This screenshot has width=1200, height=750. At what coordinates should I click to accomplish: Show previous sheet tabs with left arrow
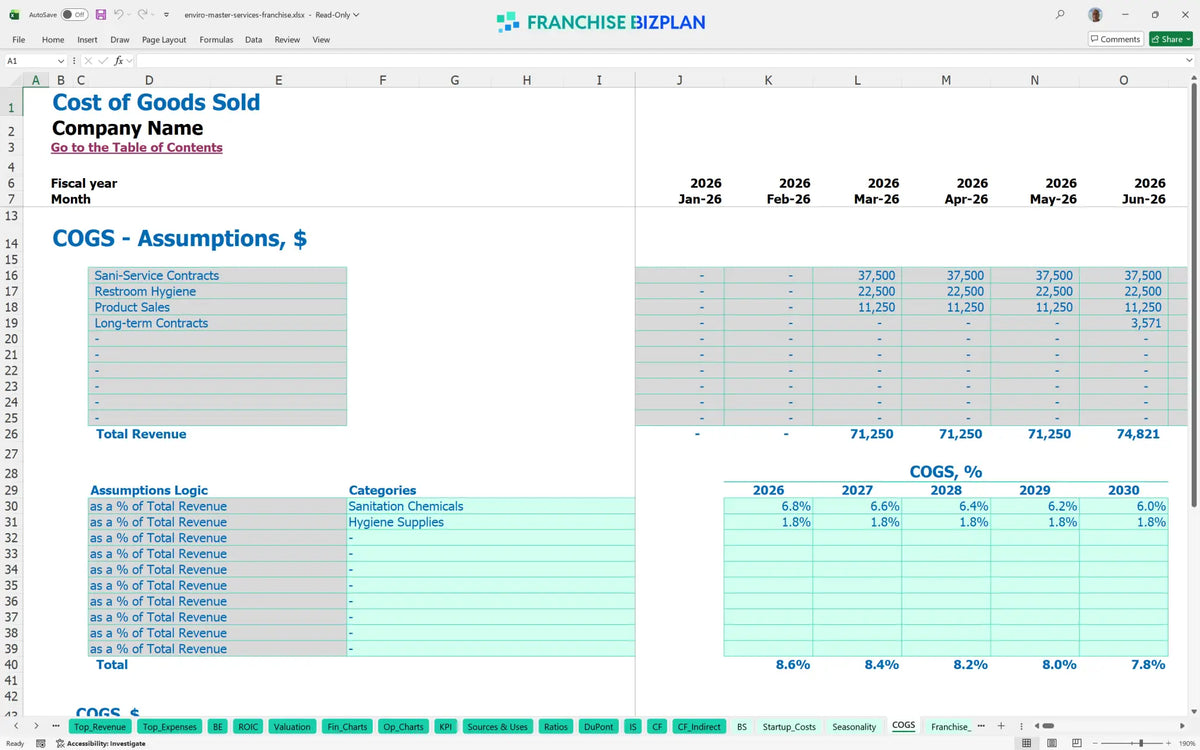15,726
